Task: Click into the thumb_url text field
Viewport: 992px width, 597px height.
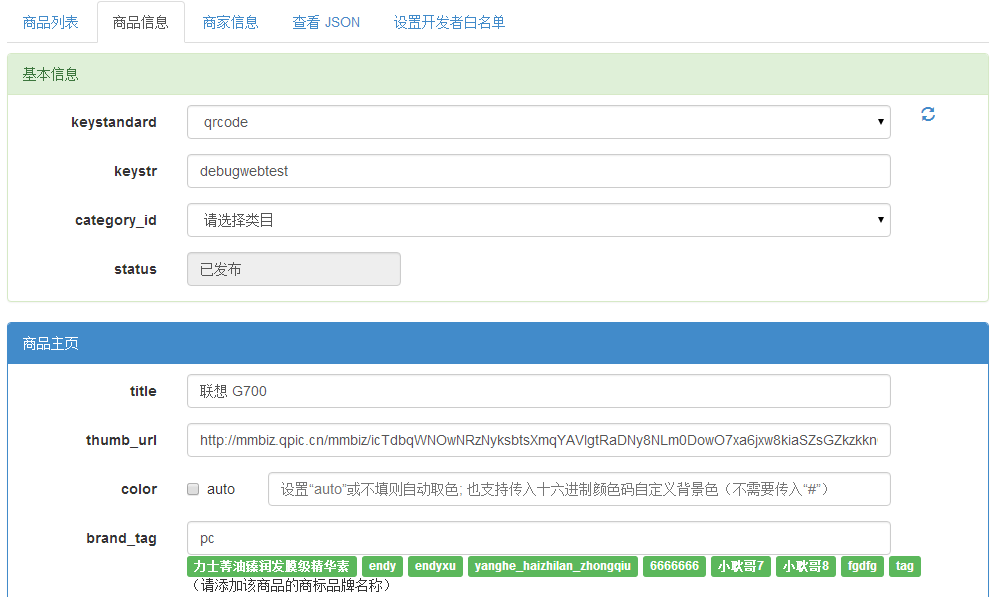Action: [x=538, y=440]
